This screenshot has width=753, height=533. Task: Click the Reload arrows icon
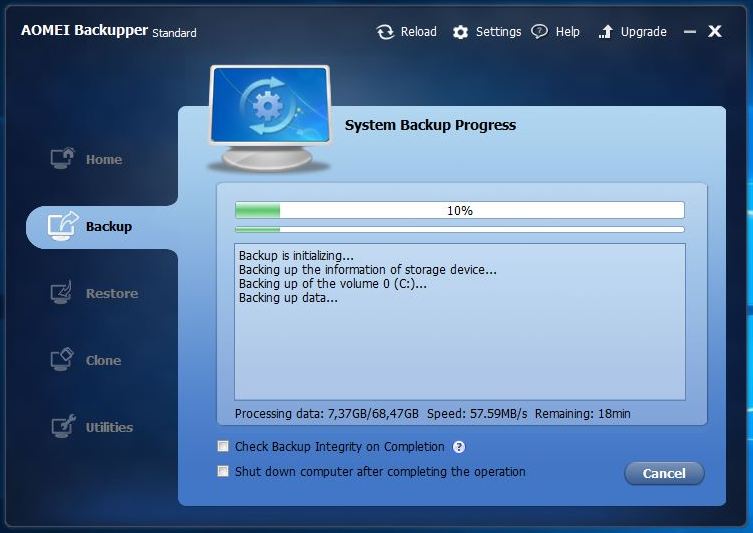click(385, 32)
